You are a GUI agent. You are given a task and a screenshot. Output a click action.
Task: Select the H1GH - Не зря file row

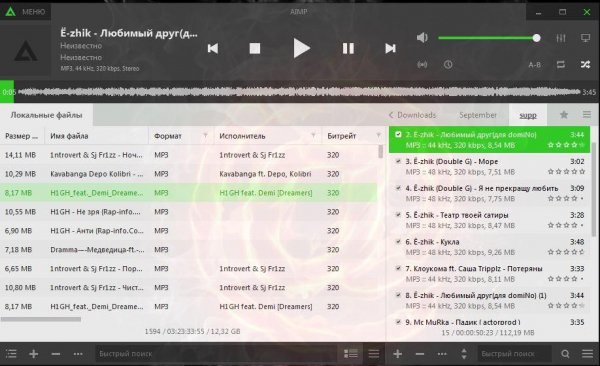pyautogui.click(x=189, y=212)
